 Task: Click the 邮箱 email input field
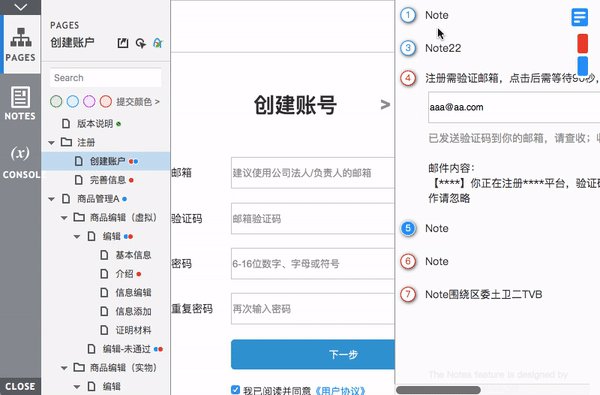tap(313, 173)
